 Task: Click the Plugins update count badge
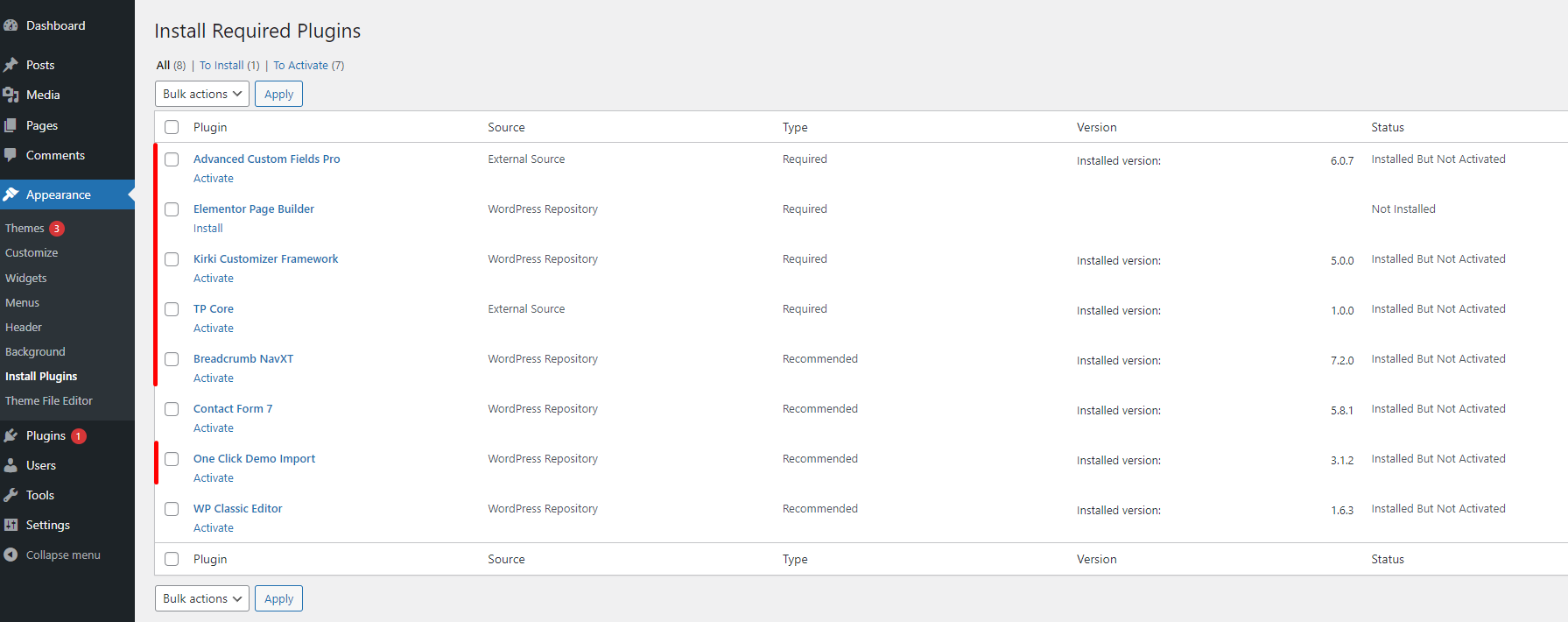[x=78, y=435]
